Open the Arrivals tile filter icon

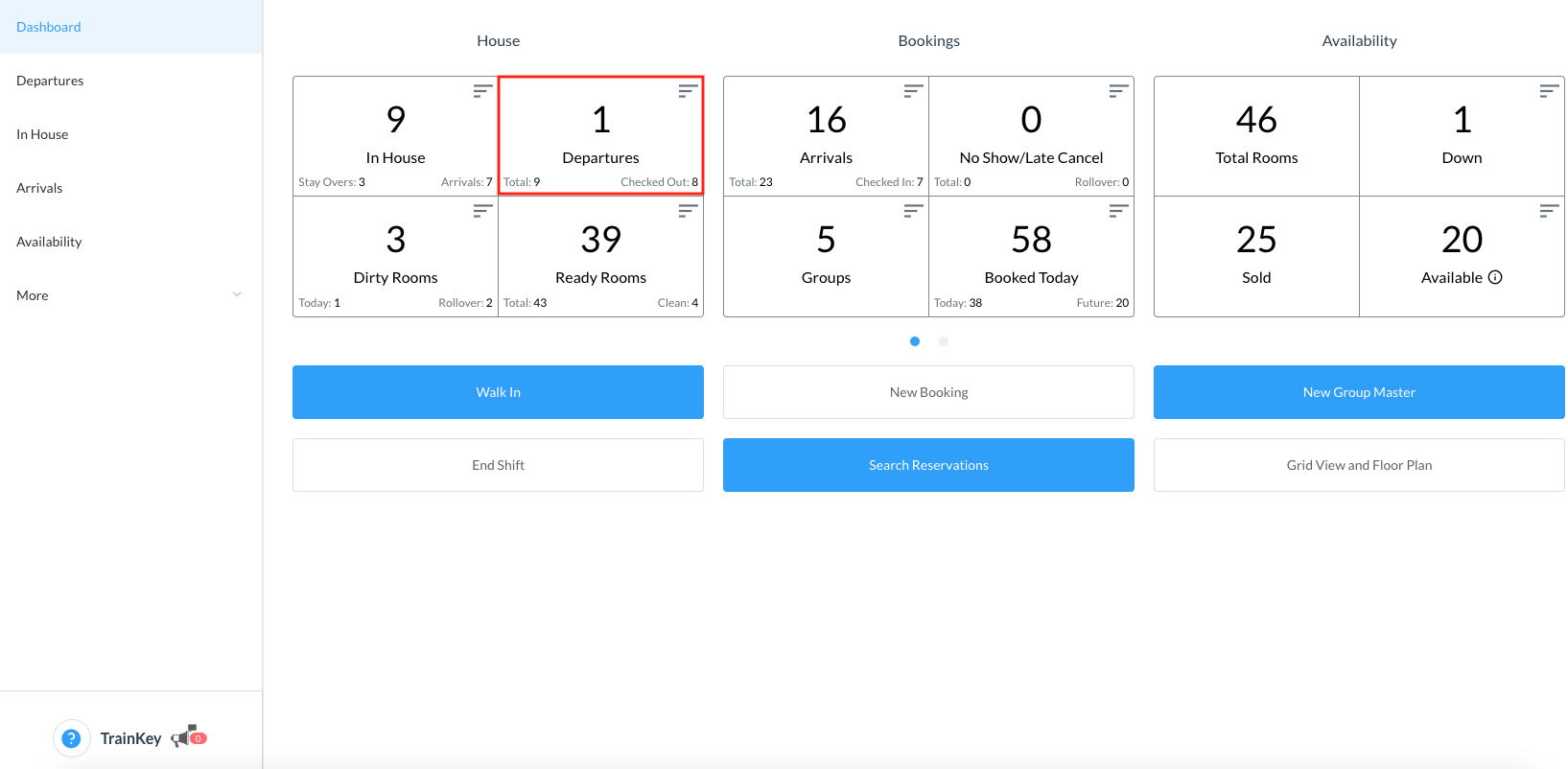pos(913,91)
